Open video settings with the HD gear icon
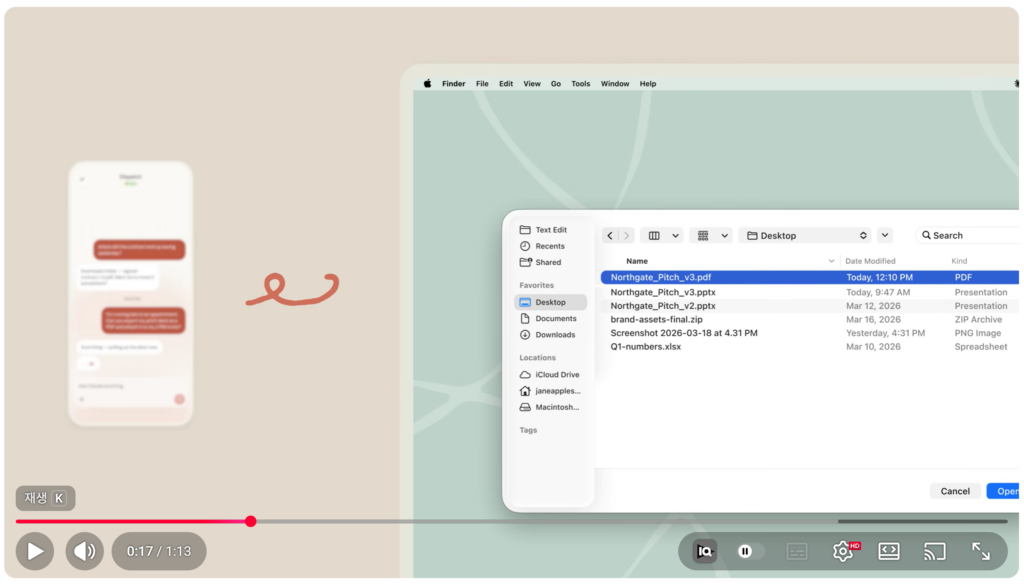This screenshot has width=1024, height=585. point(844,551)
